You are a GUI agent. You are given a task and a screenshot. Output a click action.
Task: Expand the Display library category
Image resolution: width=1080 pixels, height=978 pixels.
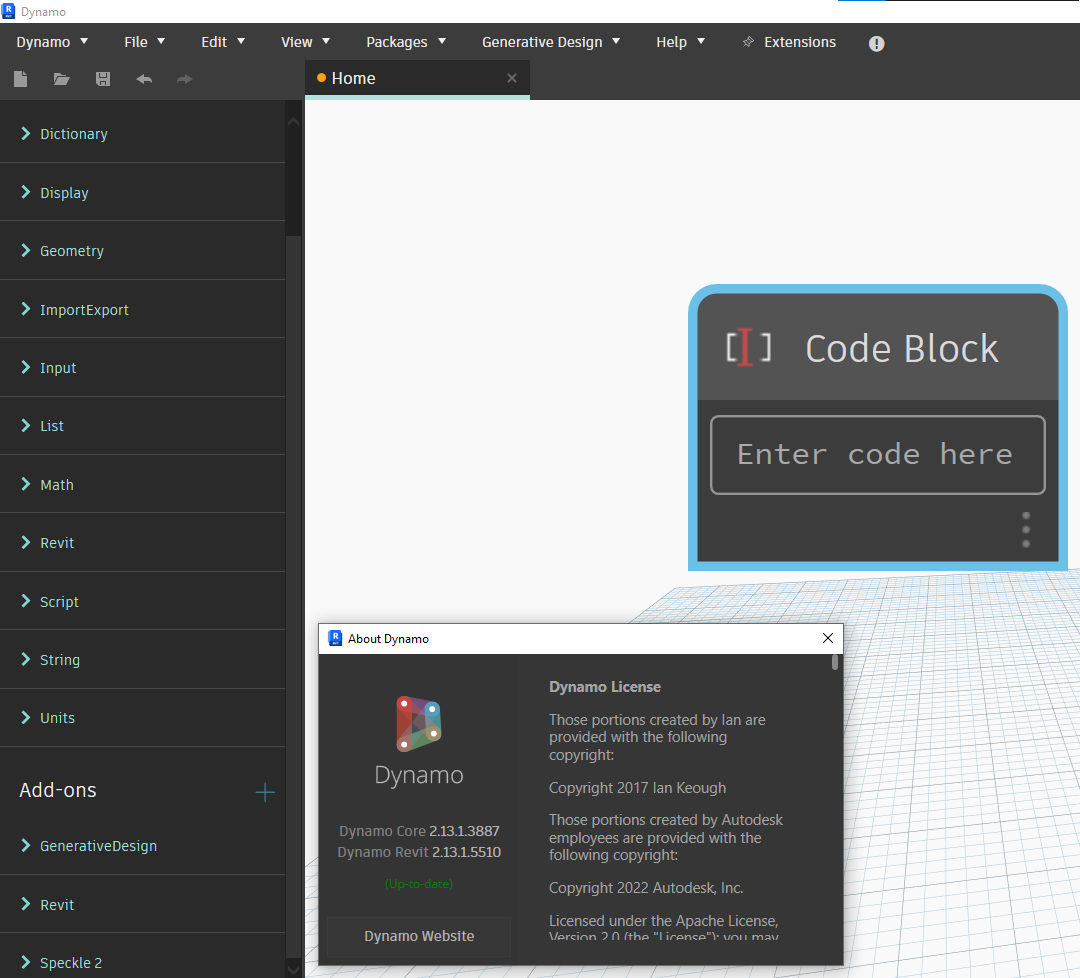143,192
